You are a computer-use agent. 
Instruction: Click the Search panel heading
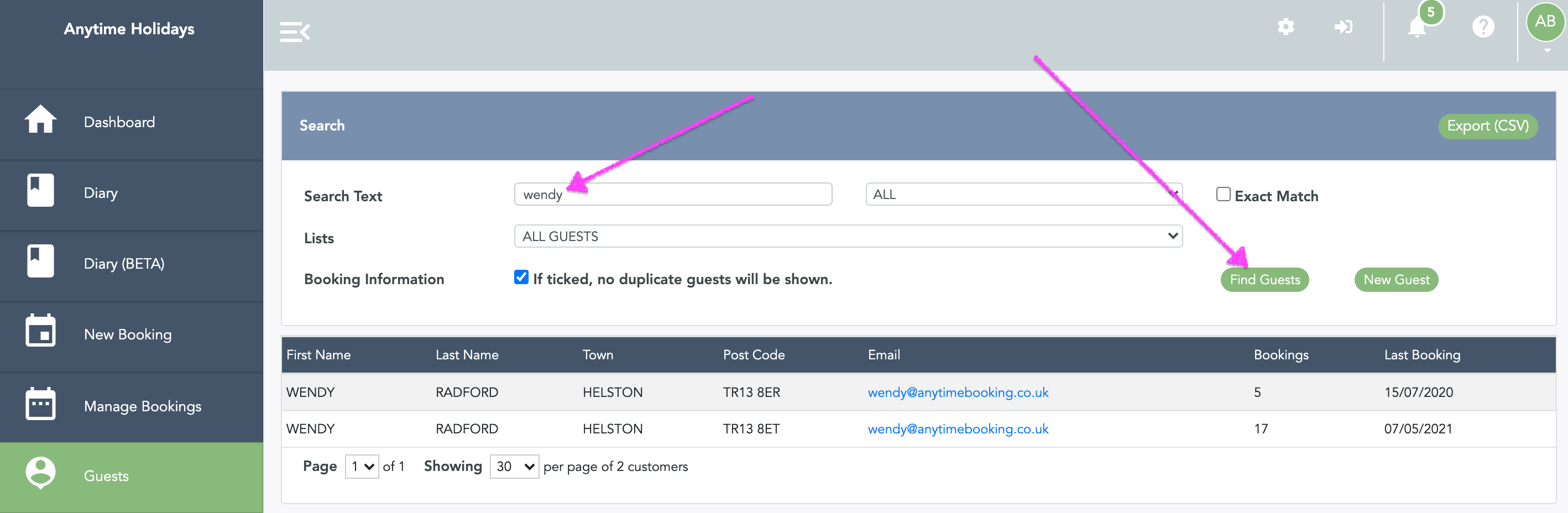coord(322,125)
